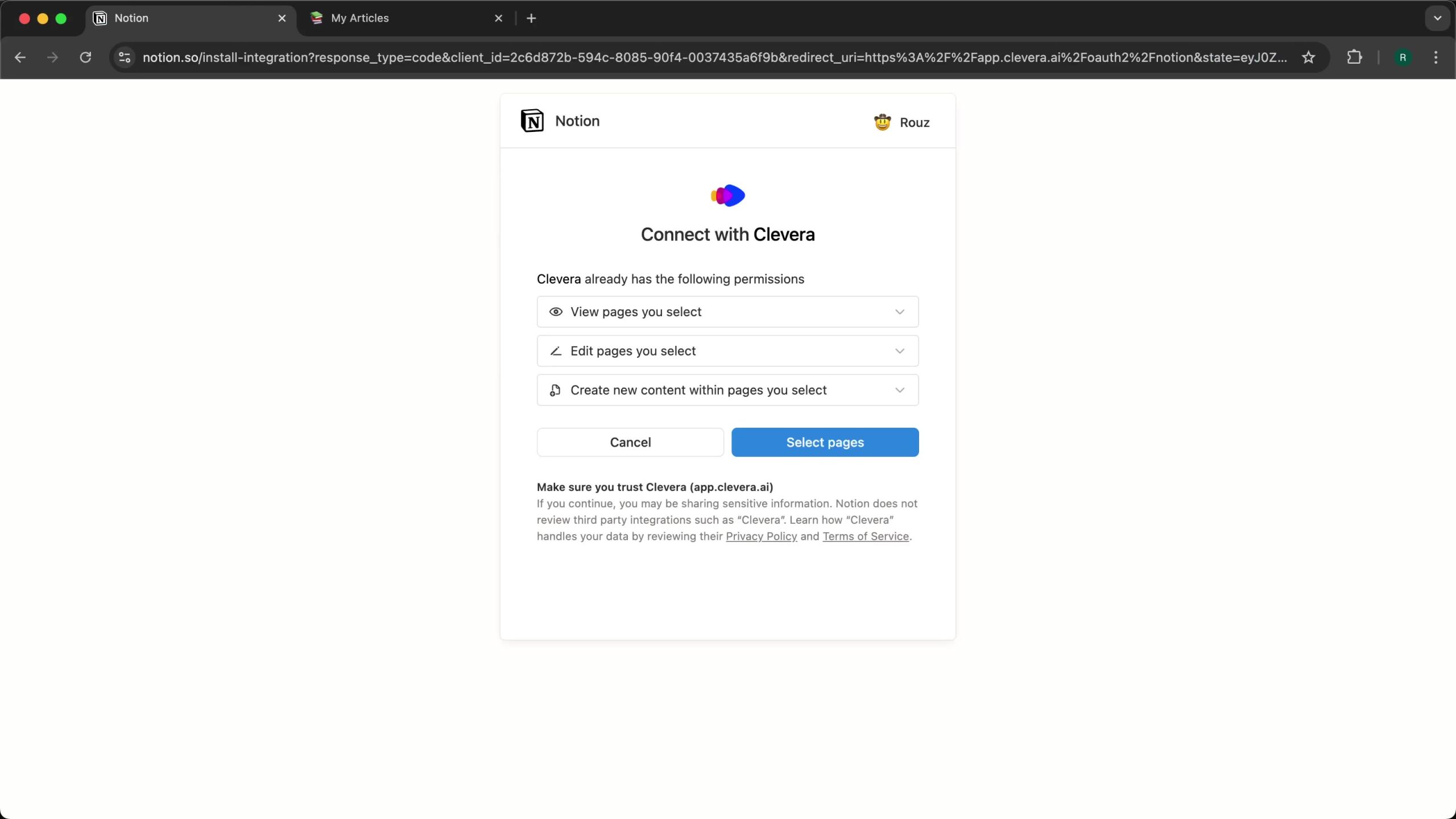Expand Edit pages you select permission

727,351
